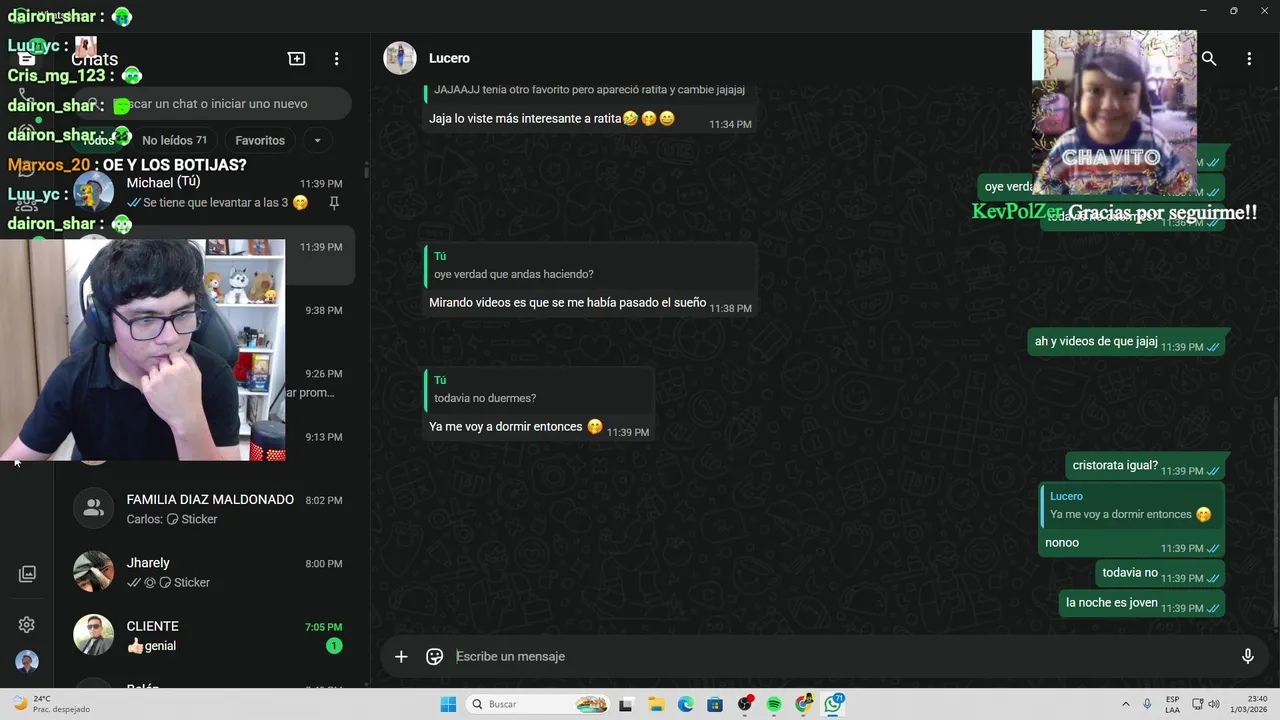Open Spotify from the taskbar

coord(774,704)
